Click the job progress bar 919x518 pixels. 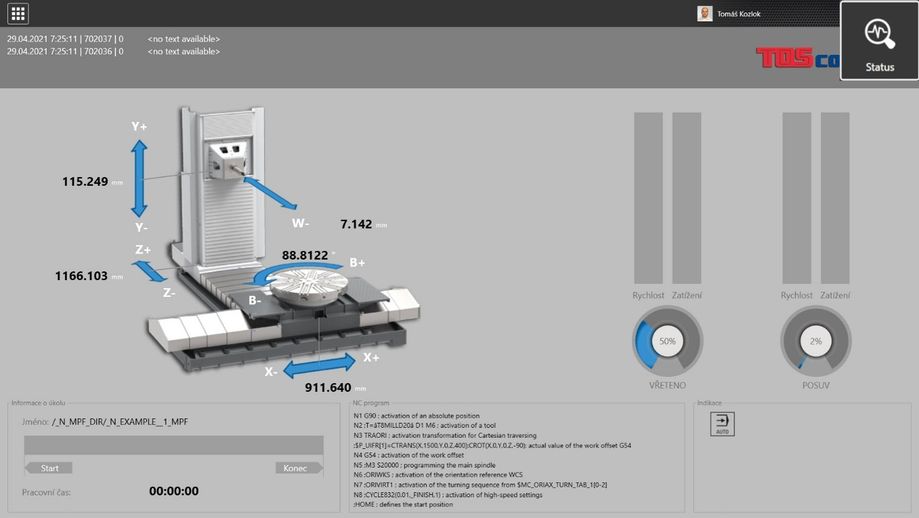[174, 446]
